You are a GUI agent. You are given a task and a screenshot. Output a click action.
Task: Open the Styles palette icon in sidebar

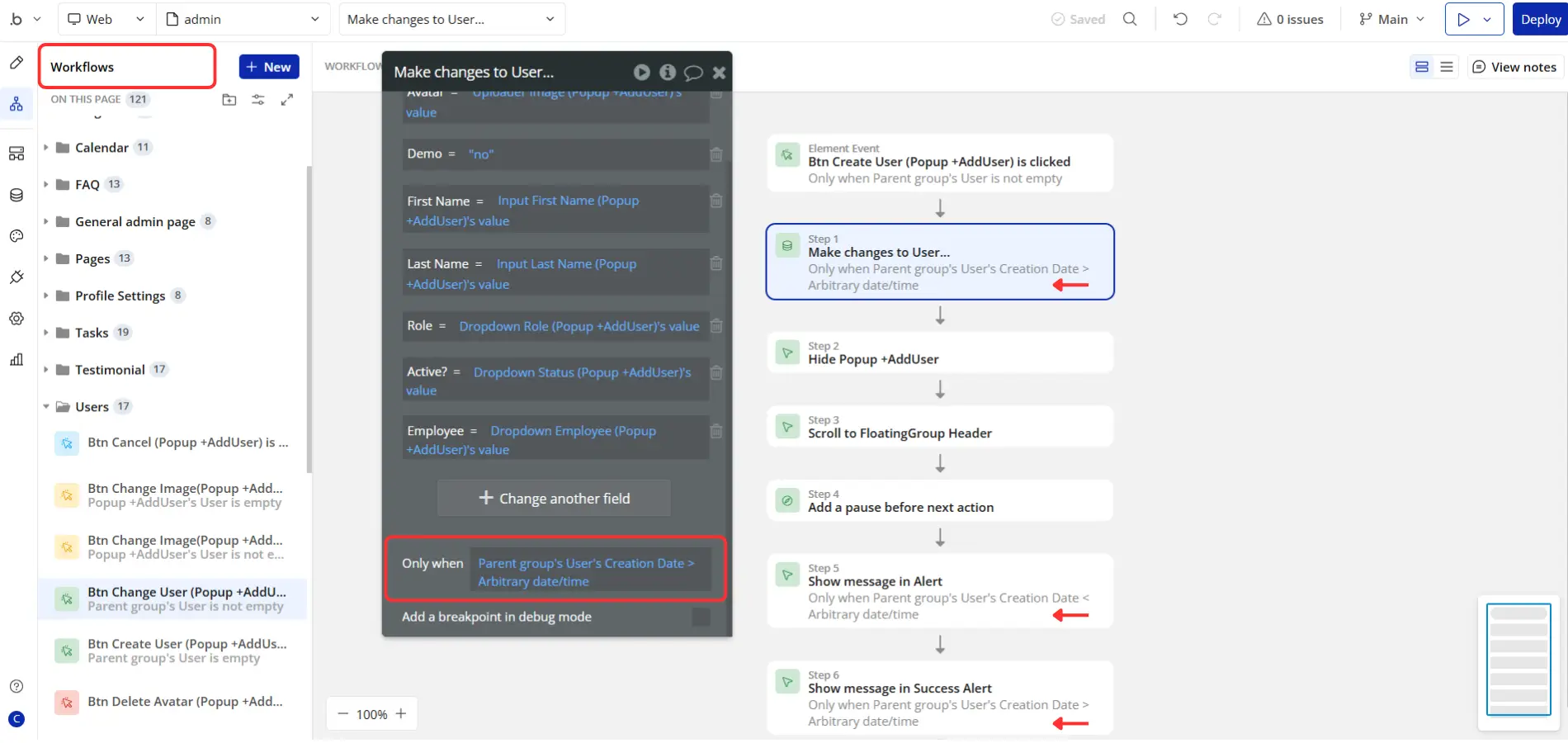point(17,236)
